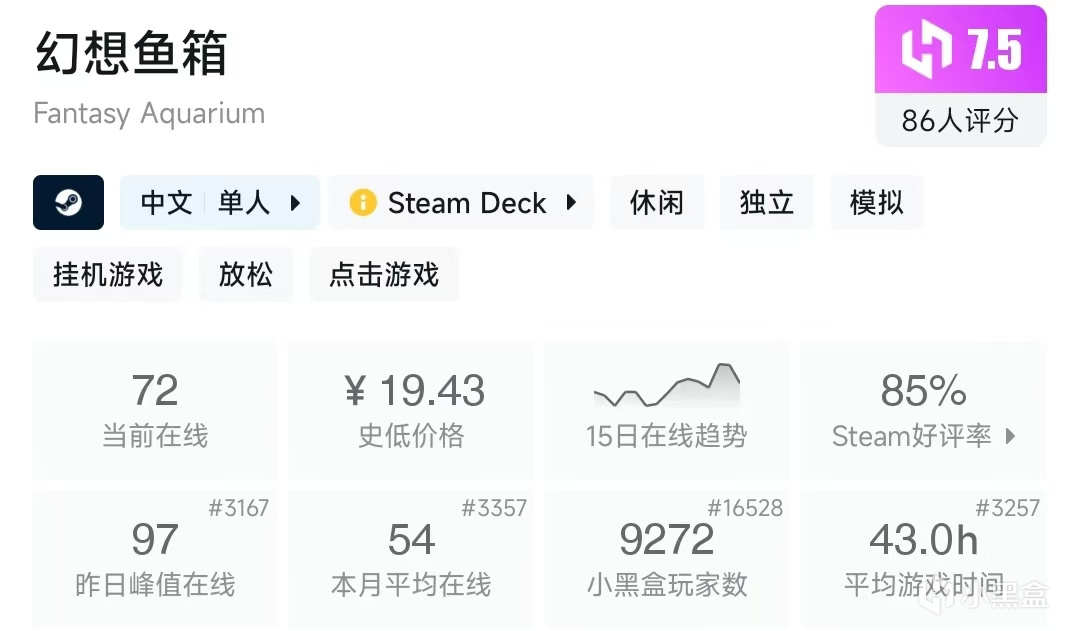1080x631 pixels.
Task: Click the Heybox logo in score badge
Action: pyautogui.click(x=925, y=49)
